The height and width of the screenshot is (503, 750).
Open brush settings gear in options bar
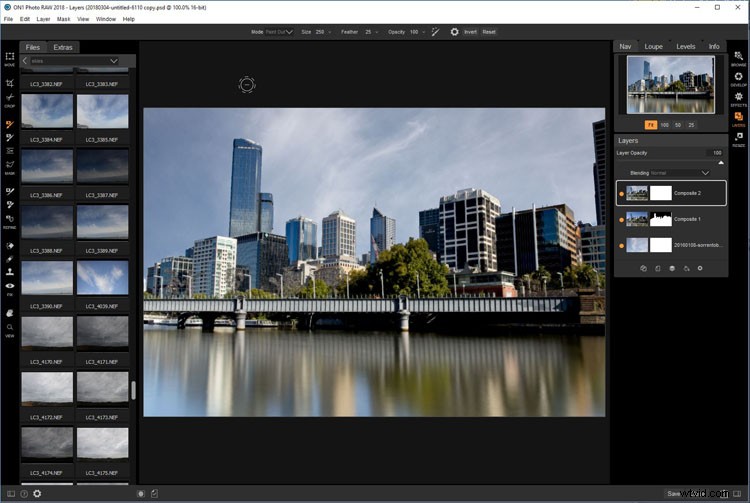tap(454, 32)
